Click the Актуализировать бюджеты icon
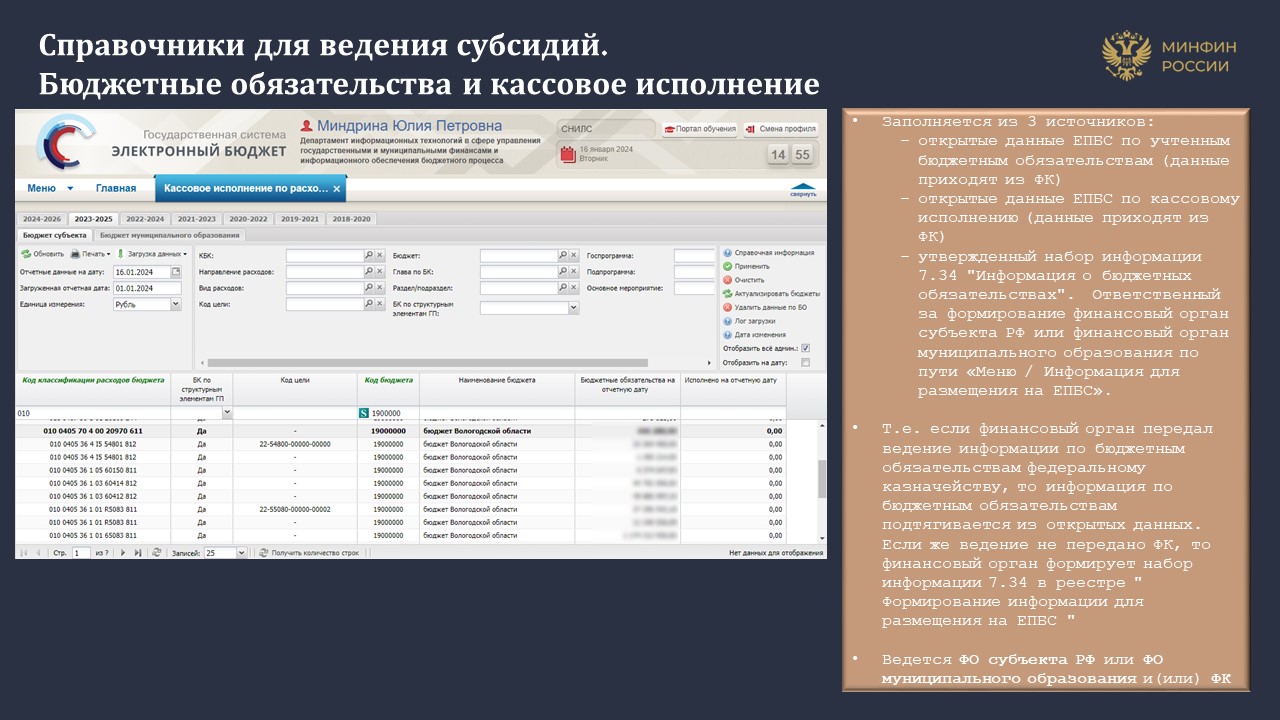The image size is (1280, 720). click(x=727, y=294)
